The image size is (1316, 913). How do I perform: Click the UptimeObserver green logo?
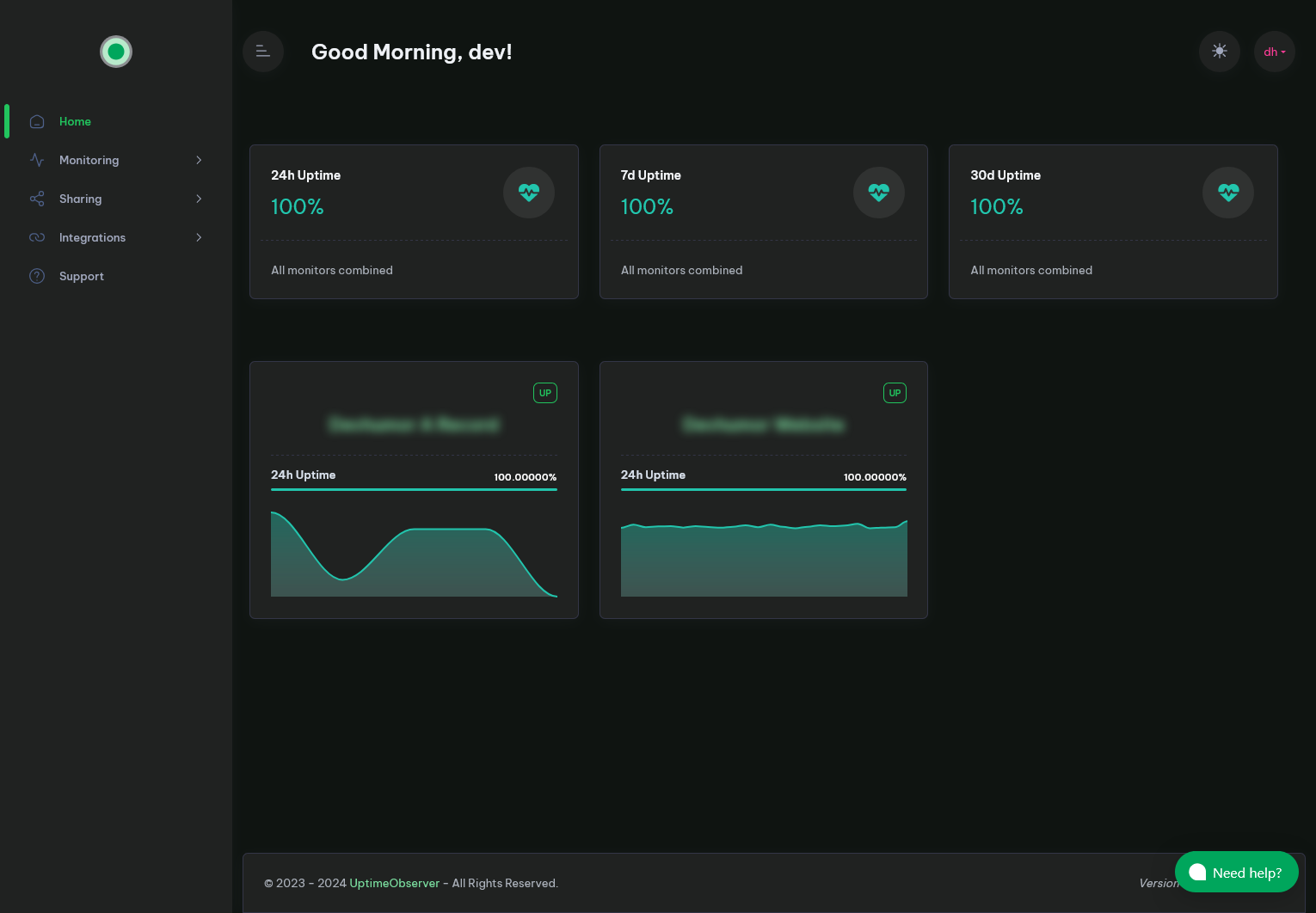pyautogui.click(x=116, y=52)
